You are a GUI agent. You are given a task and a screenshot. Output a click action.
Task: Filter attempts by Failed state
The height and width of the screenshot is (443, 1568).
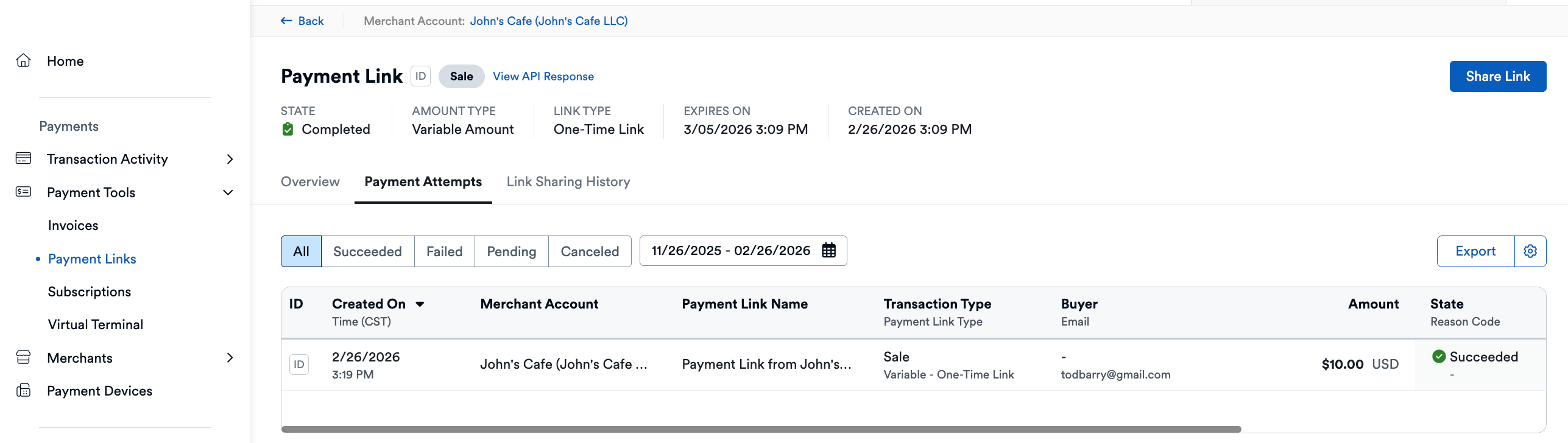[x=444, y=251]
